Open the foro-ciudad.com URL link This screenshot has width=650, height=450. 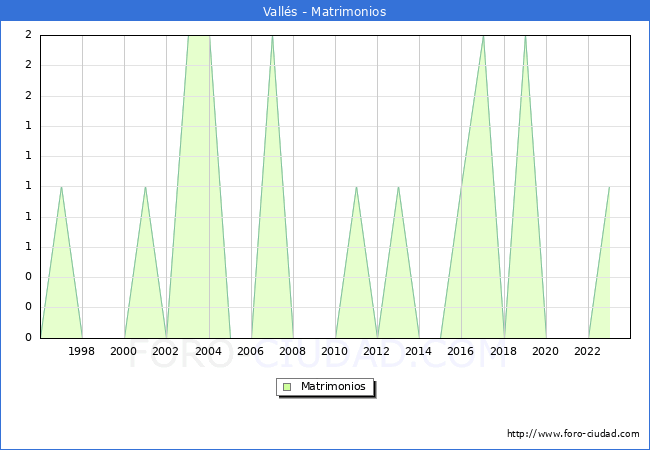[x=573, y=434]
